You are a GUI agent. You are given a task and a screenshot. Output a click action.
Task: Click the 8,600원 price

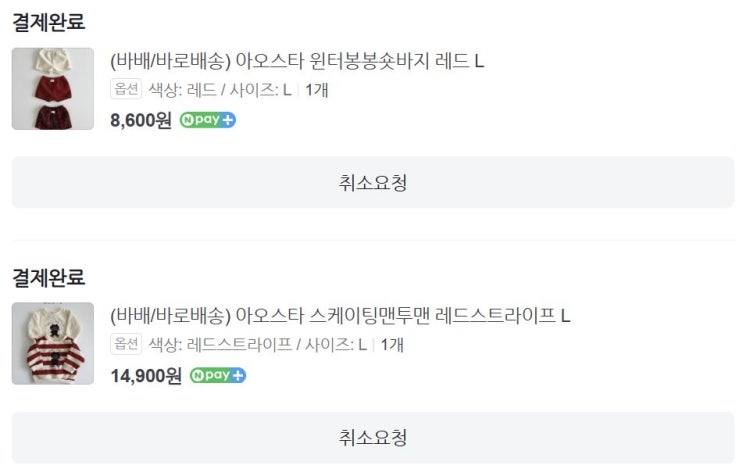pos(141,121)
